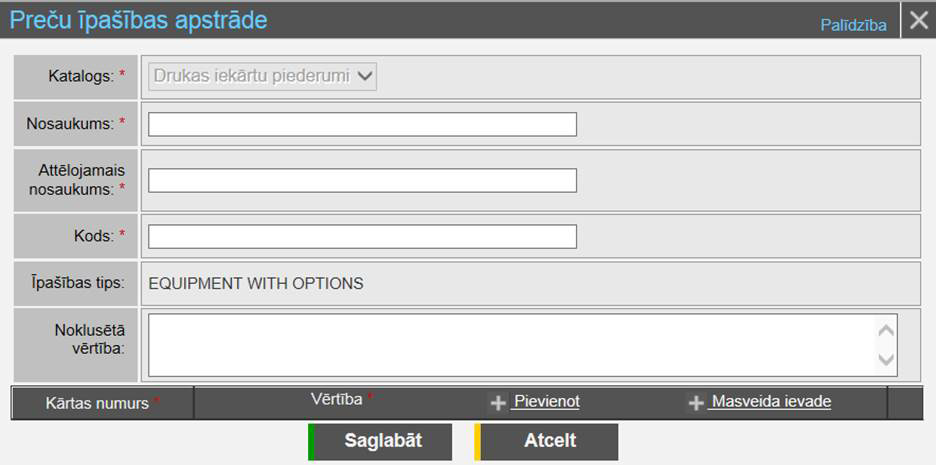Click the plus icon beside Pievienot
The image size is (936, 465).
[498, 403]
